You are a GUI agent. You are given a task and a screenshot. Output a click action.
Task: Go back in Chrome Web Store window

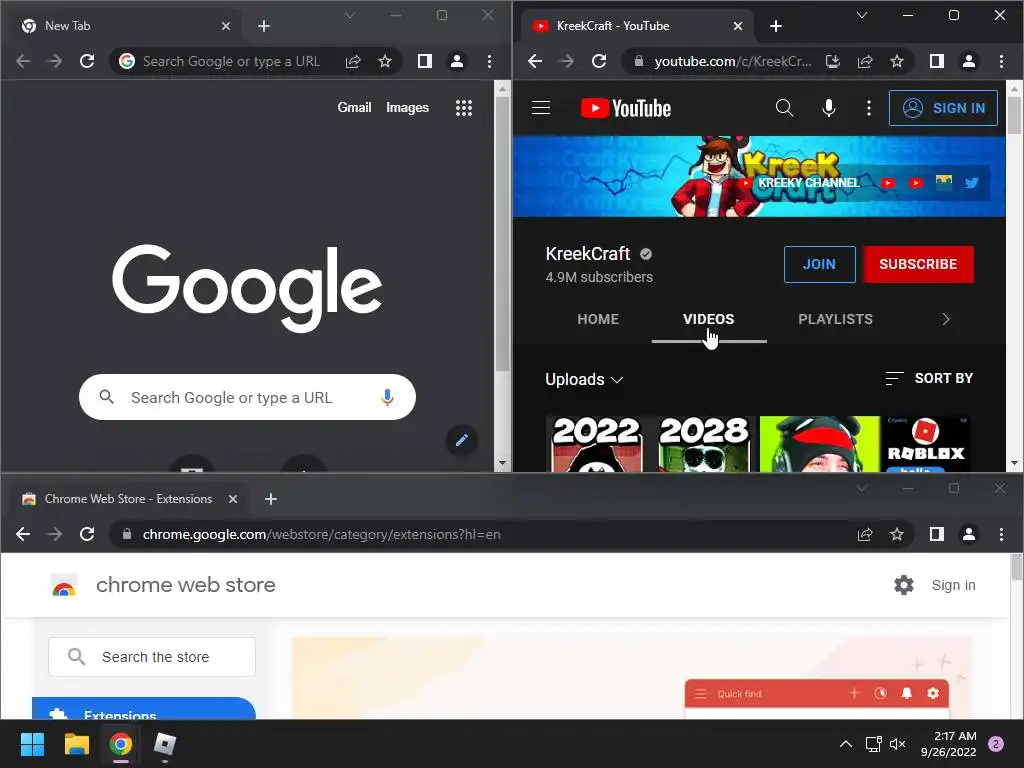click(23, 534)
